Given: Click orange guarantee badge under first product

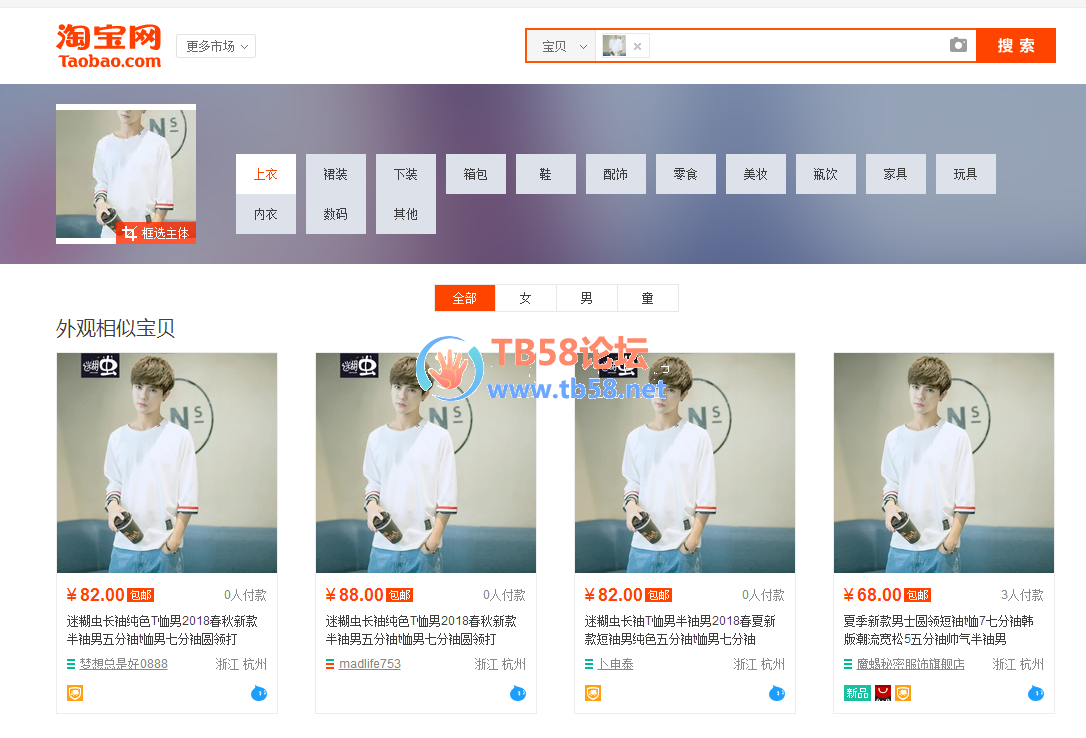Looking at the screenshot, I should pos(75,693).
